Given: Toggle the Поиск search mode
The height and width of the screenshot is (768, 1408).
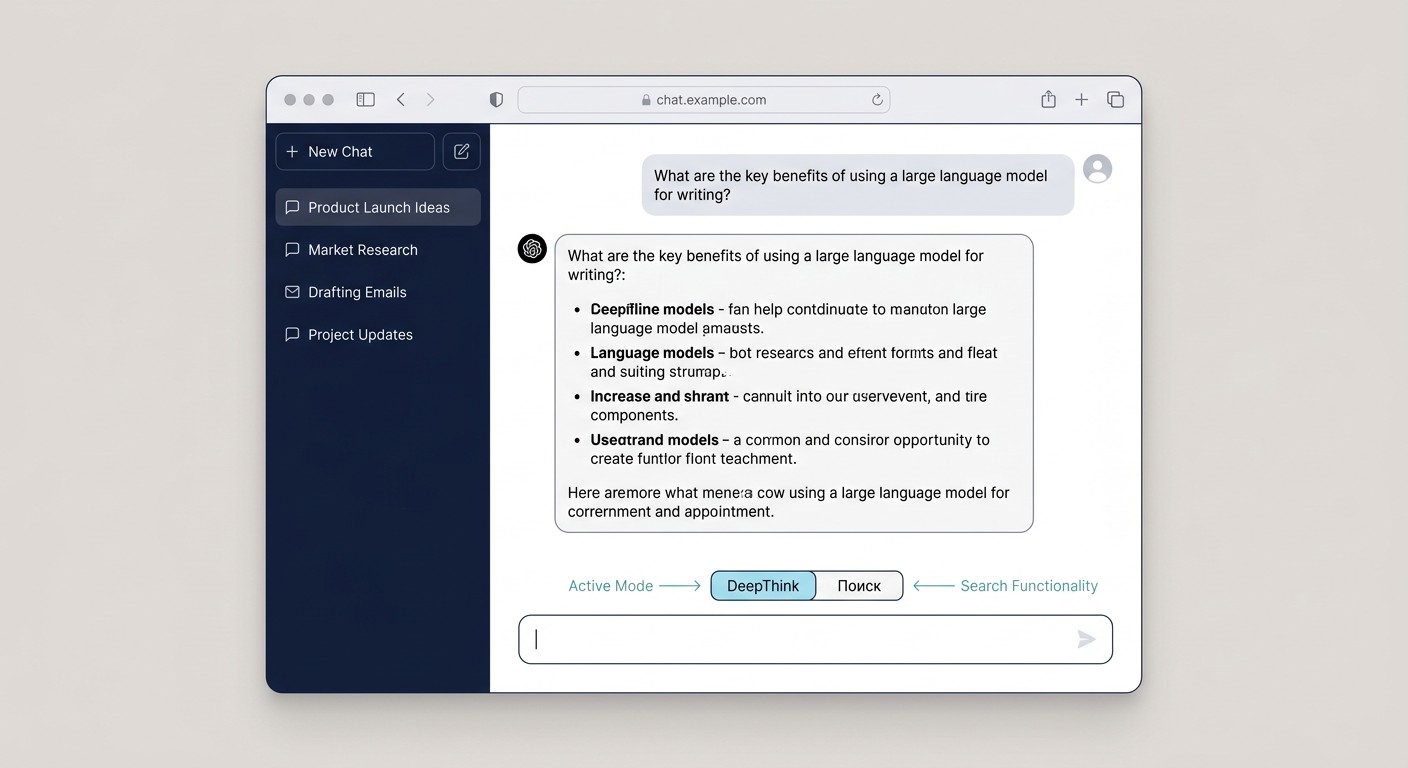Looking at the screenshot, I should pos(859,586).
